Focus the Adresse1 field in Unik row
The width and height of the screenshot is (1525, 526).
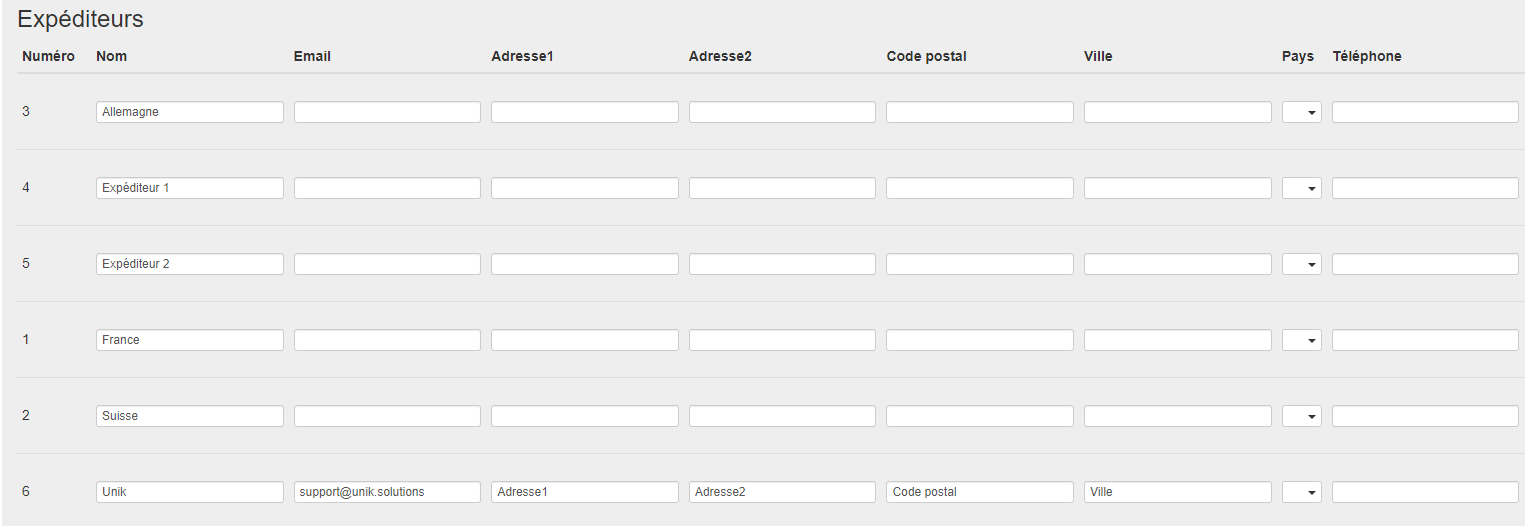coord(585,492)
